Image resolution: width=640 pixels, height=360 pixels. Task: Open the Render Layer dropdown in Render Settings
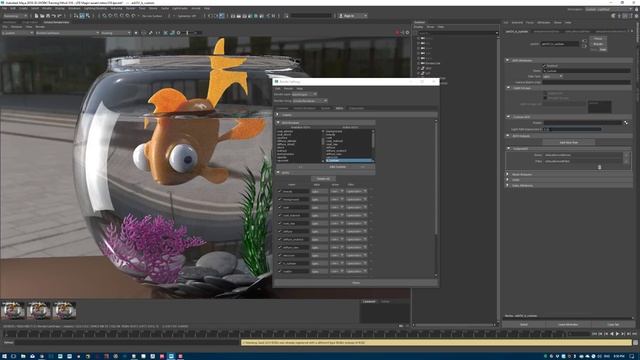[x=304, y=94]
